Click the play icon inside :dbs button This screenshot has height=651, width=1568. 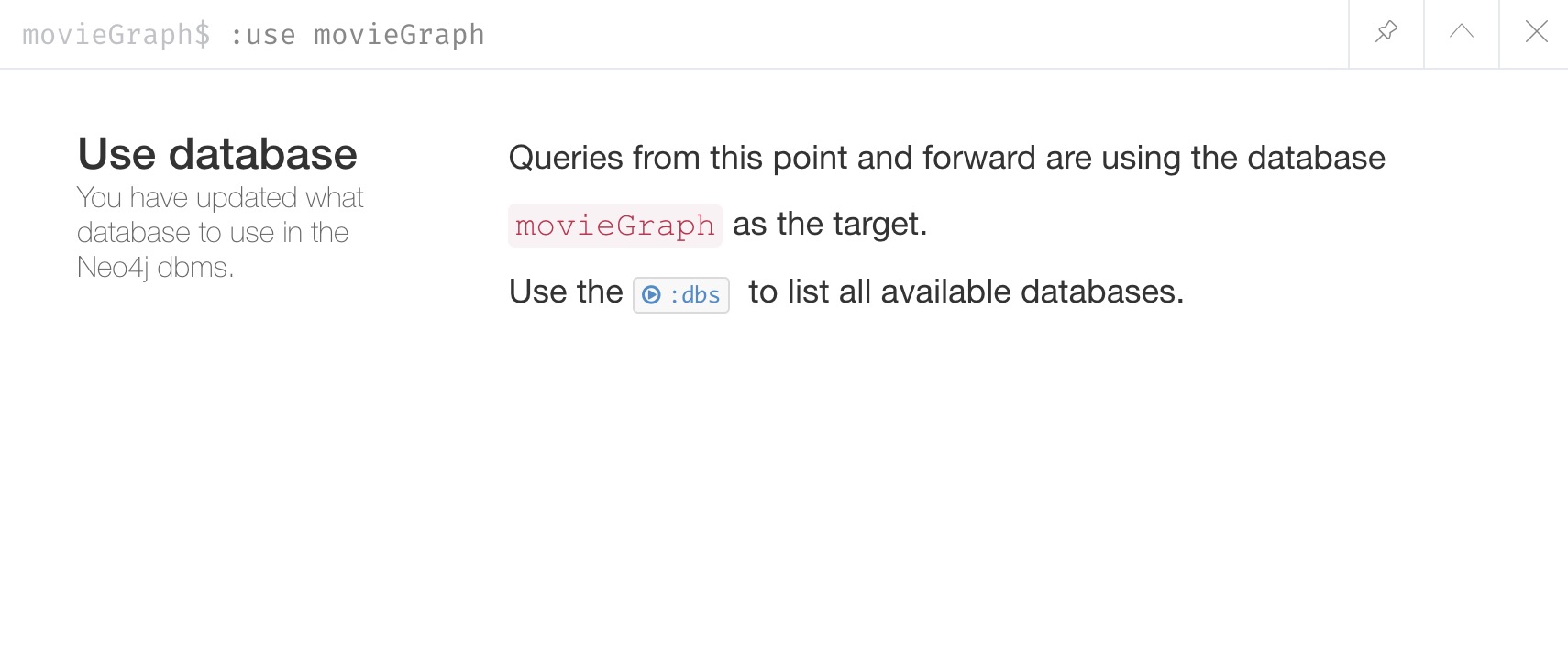point(651,295)
